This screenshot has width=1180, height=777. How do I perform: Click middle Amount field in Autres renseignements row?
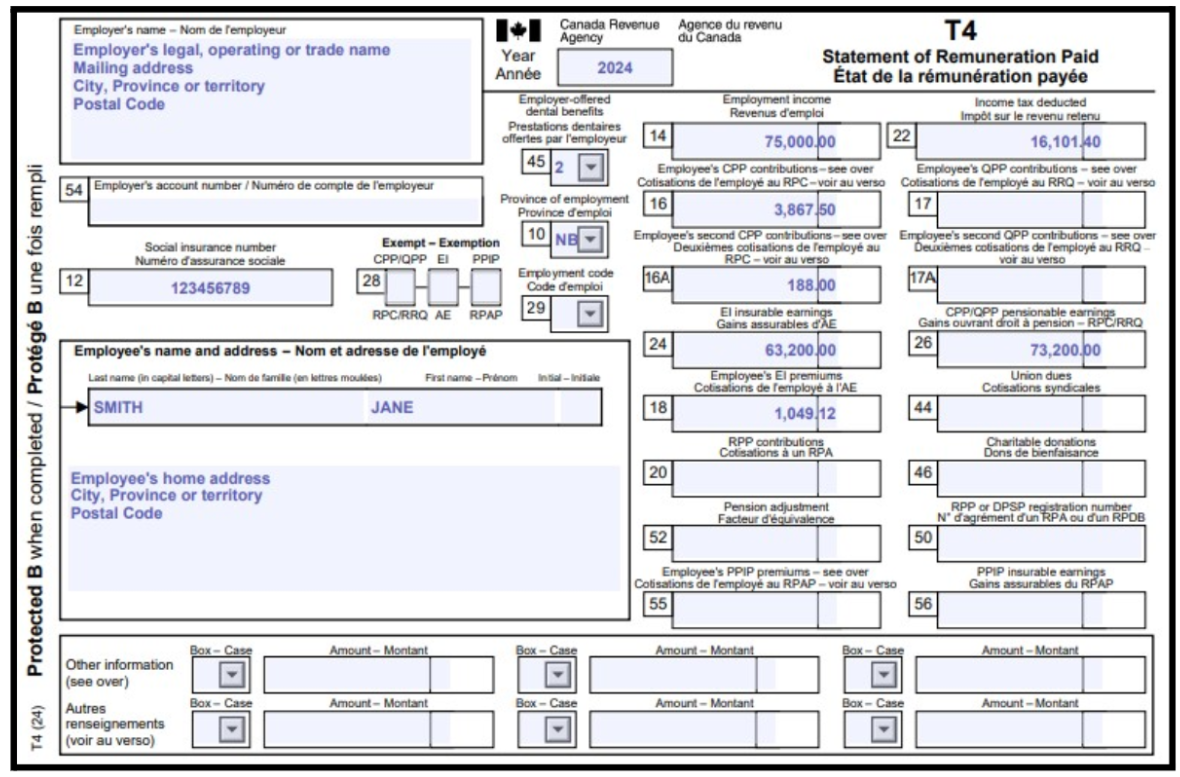point(704,729)
